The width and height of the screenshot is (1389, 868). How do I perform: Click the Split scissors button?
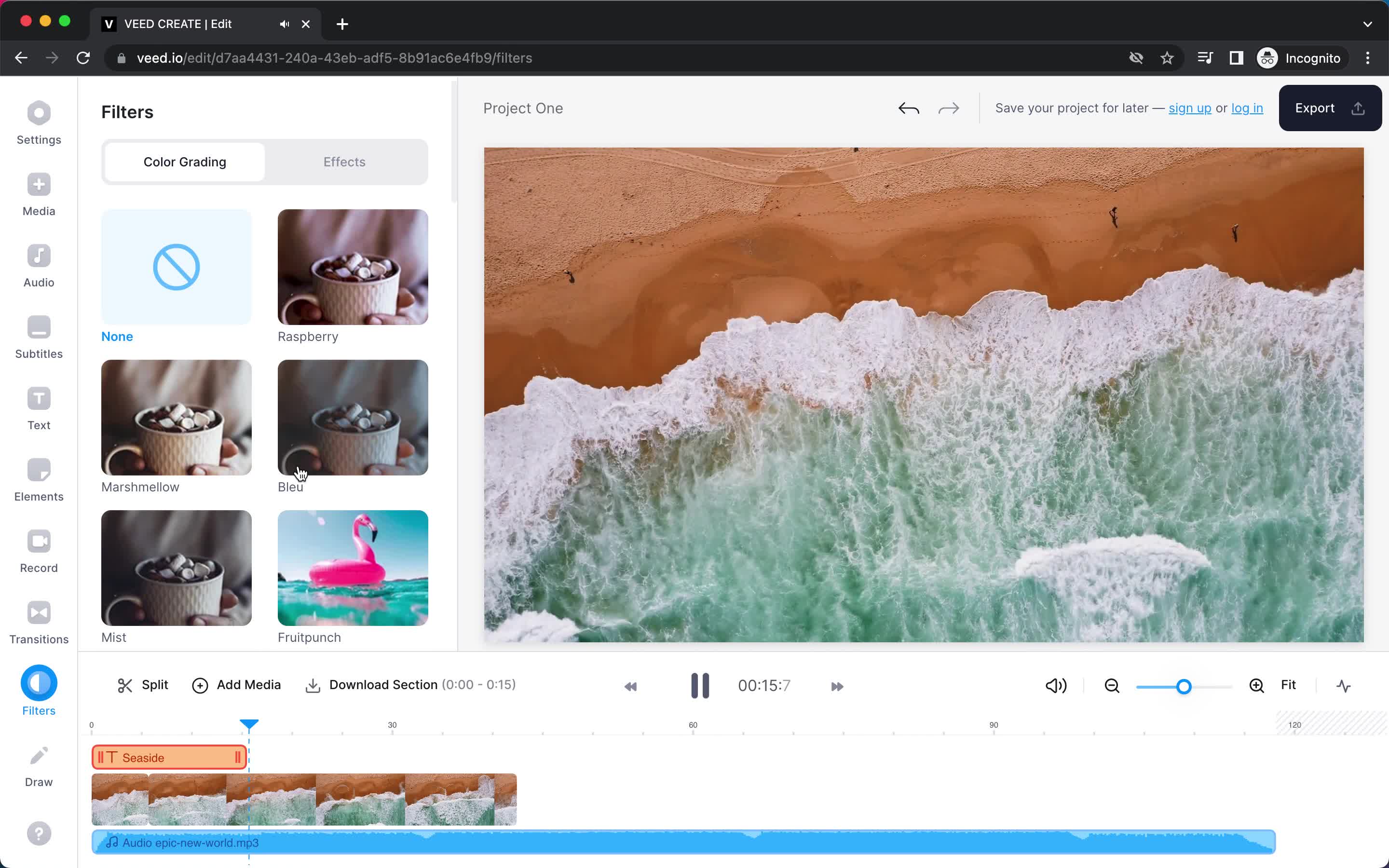(x=142, y=685)
